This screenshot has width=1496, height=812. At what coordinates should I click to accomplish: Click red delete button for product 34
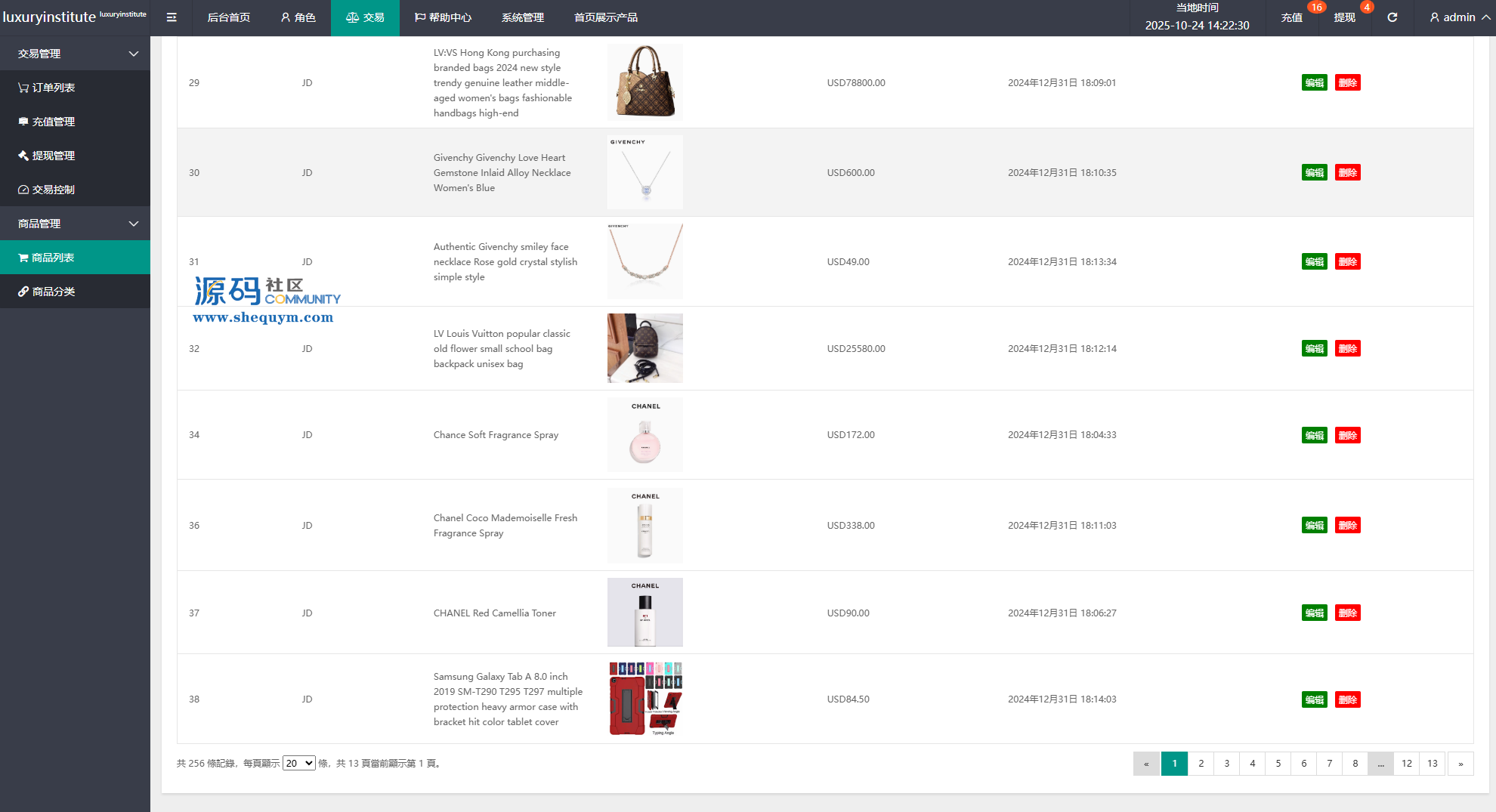point(1347,435)
